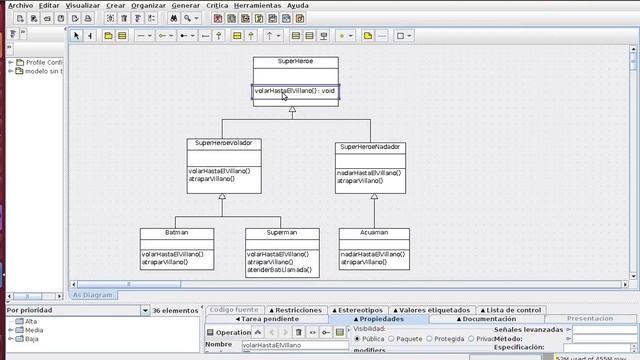Image resolution: width=640 pixels, height=360 pixels.
Task: Create a new use case diagram
Action: [218, 18]
